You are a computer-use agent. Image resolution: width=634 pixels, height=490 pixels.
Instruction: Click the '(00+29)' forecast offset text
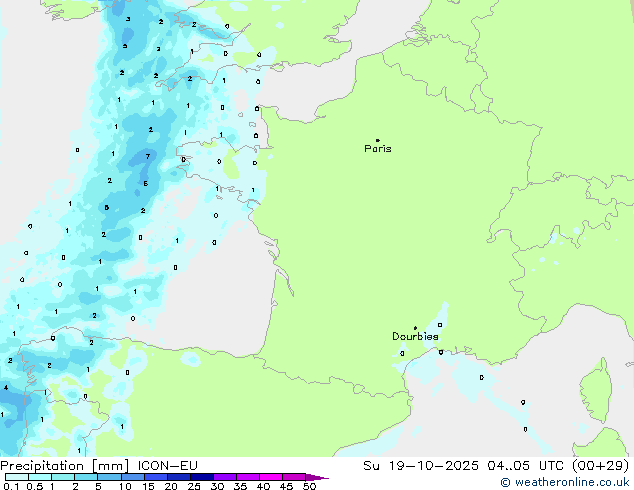coord(600,465)
